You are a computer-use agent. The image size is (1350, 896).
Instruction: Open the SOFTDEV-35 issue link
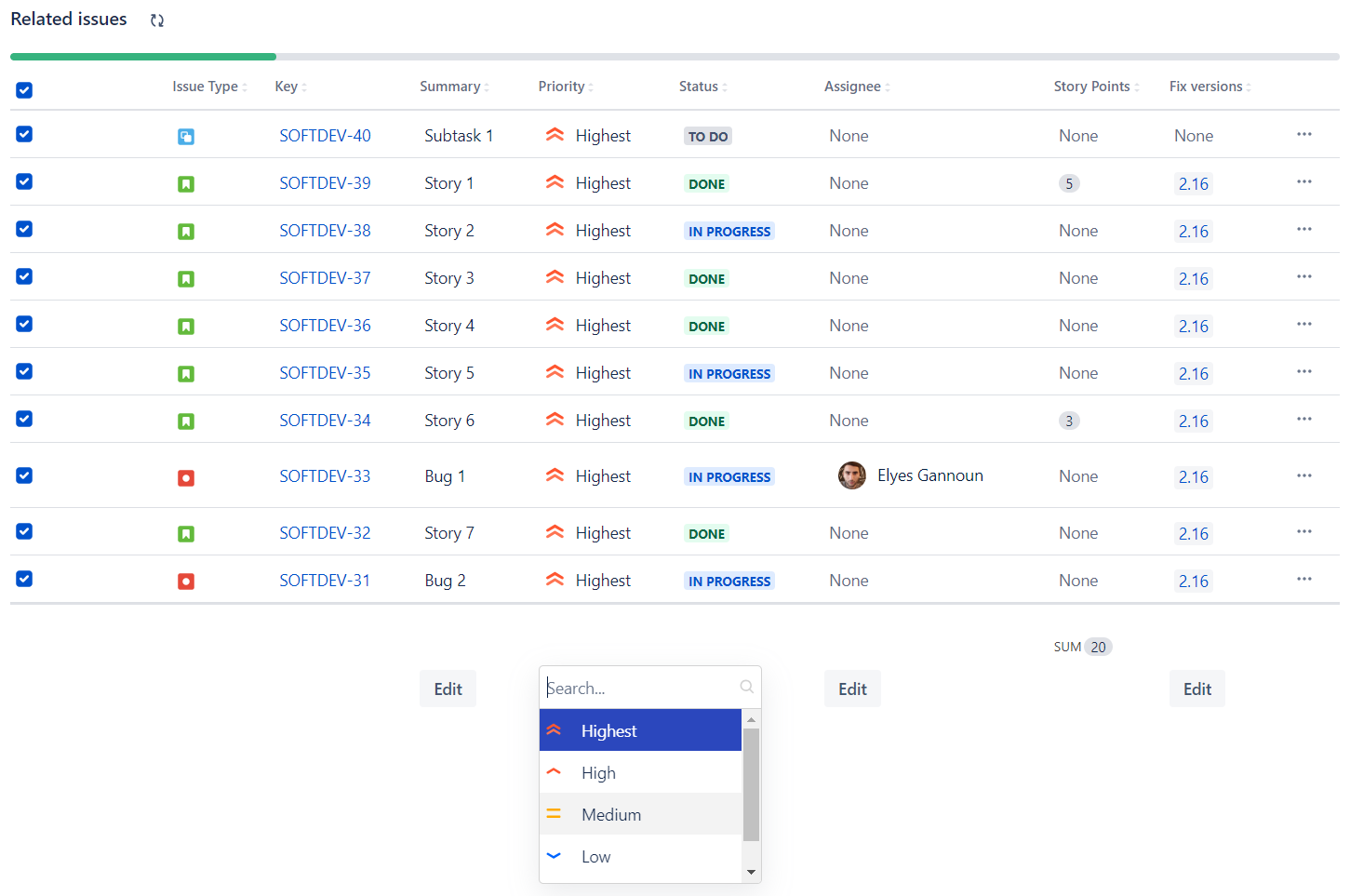[x=325, y=373]
